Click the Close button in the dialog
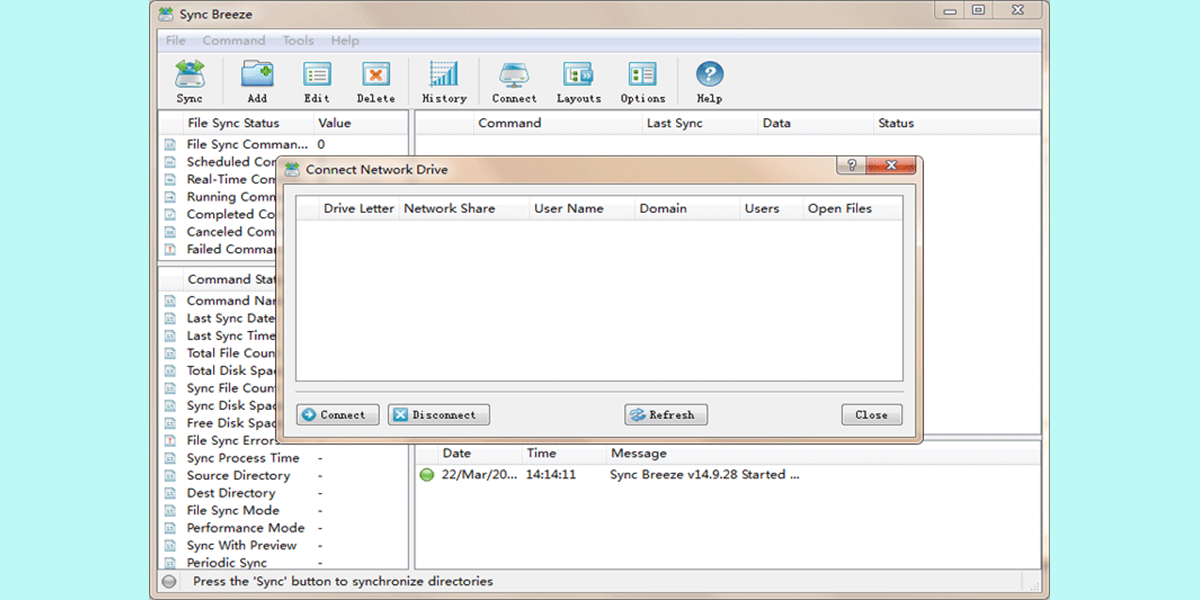This screenshot has height=600, width=1200. tap(872, 415)
